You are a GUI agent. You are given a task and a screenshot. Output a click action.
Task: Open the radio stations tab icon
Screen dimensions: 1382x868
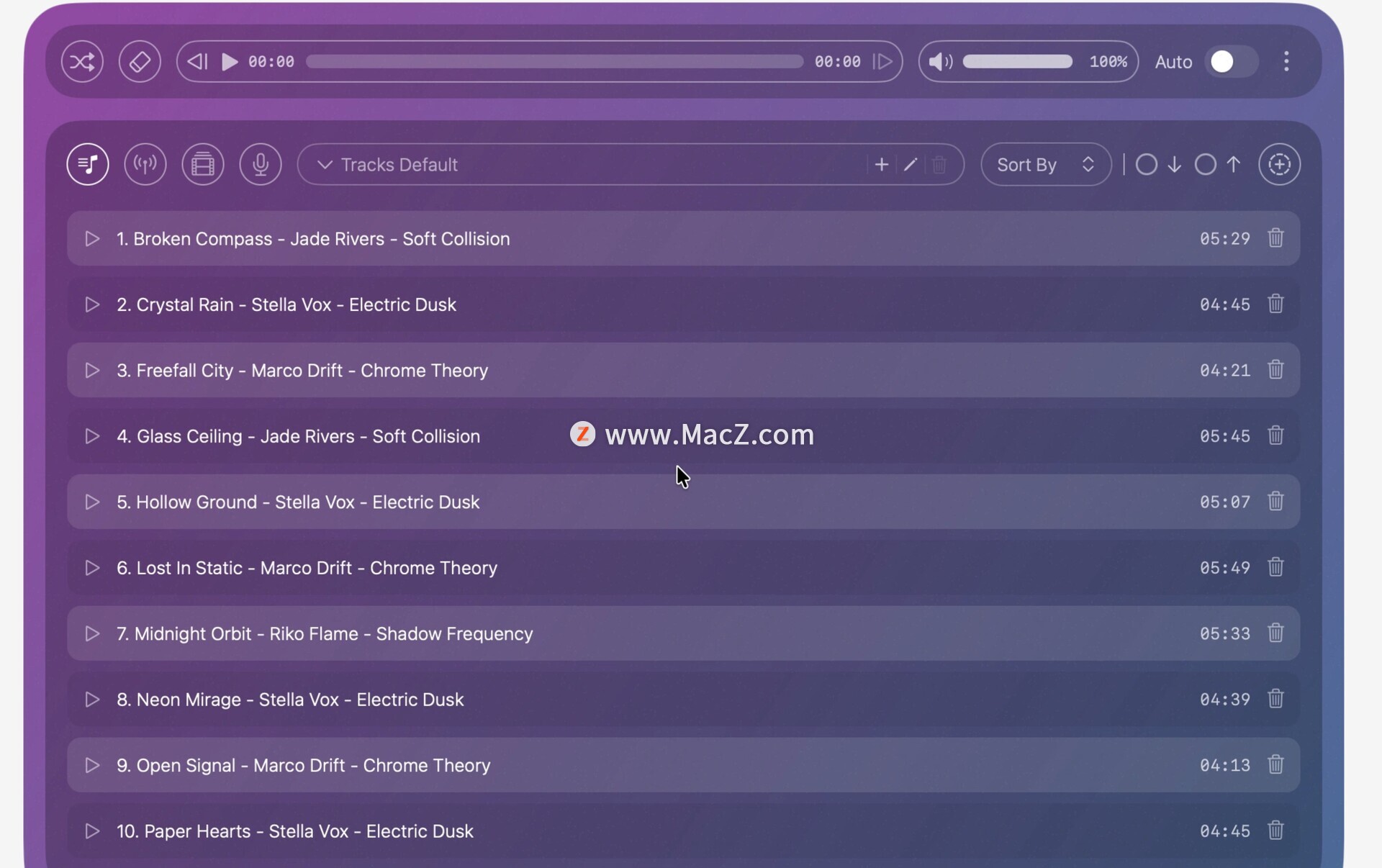pyautogui.click(x=145, y=165)
